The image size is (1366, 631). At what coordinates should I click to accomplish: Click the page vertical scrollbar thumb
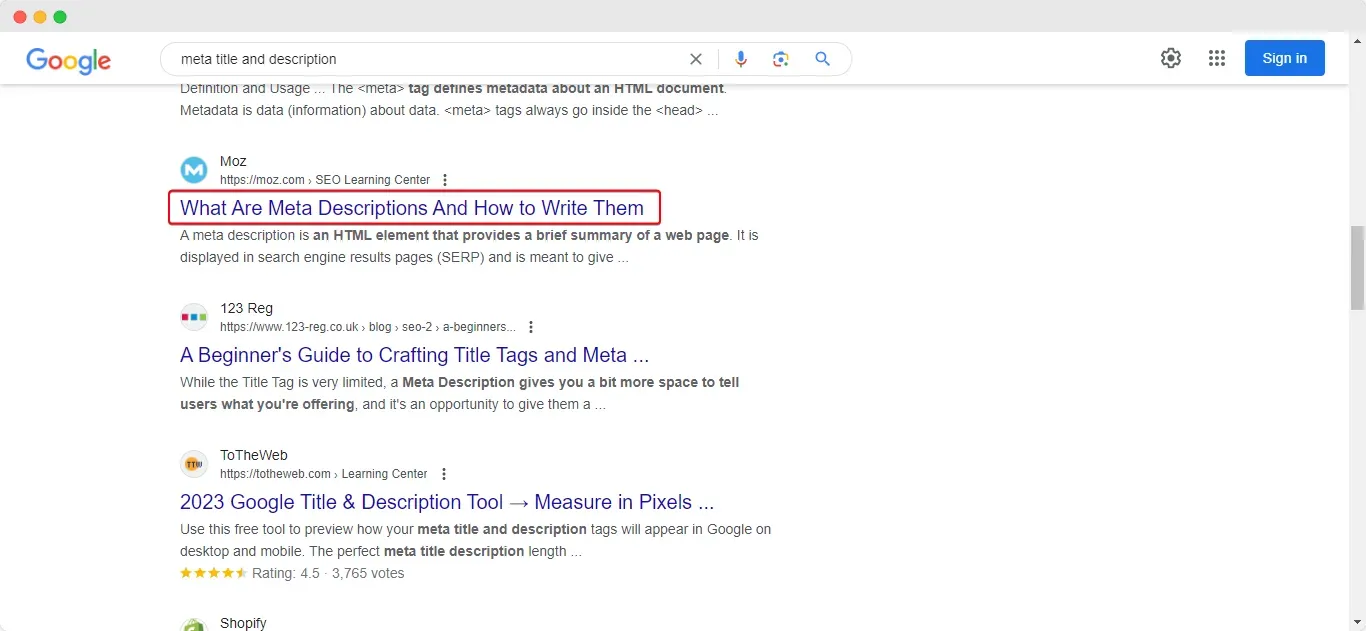pyautogui.click(x=1357, y=268)
